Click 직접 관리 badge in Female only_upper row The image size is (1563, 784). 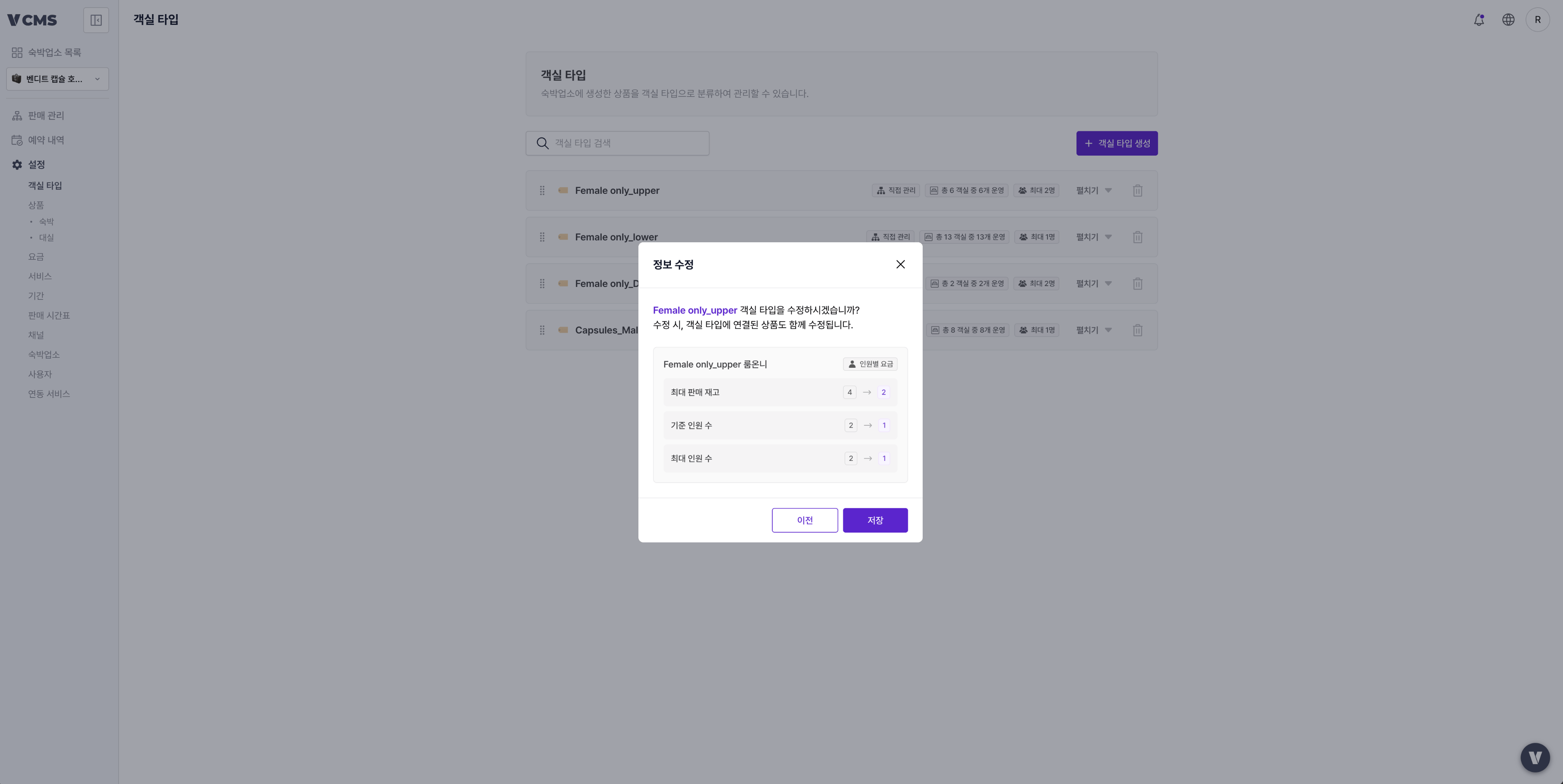(896, 190)
